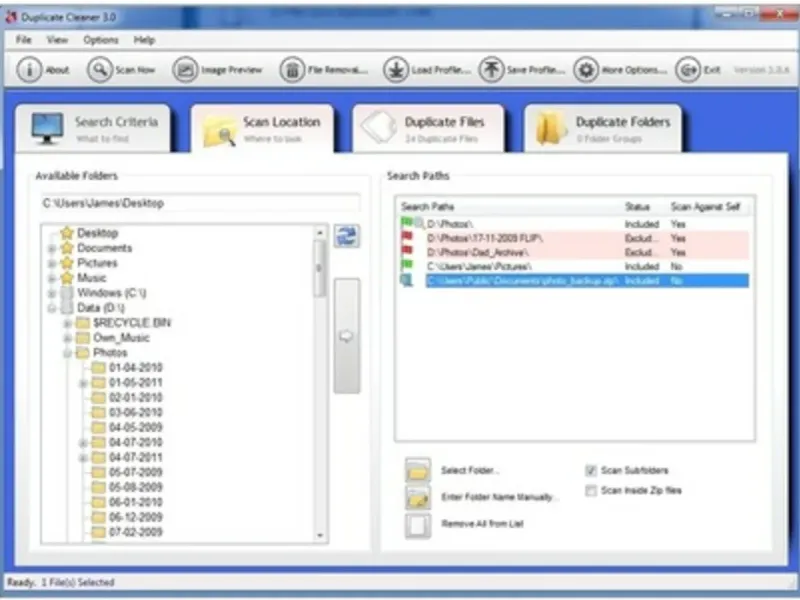Viewport: 800px width, 600px height.
Task: Collapse the Photos folder node
Action: click(67, 353)
